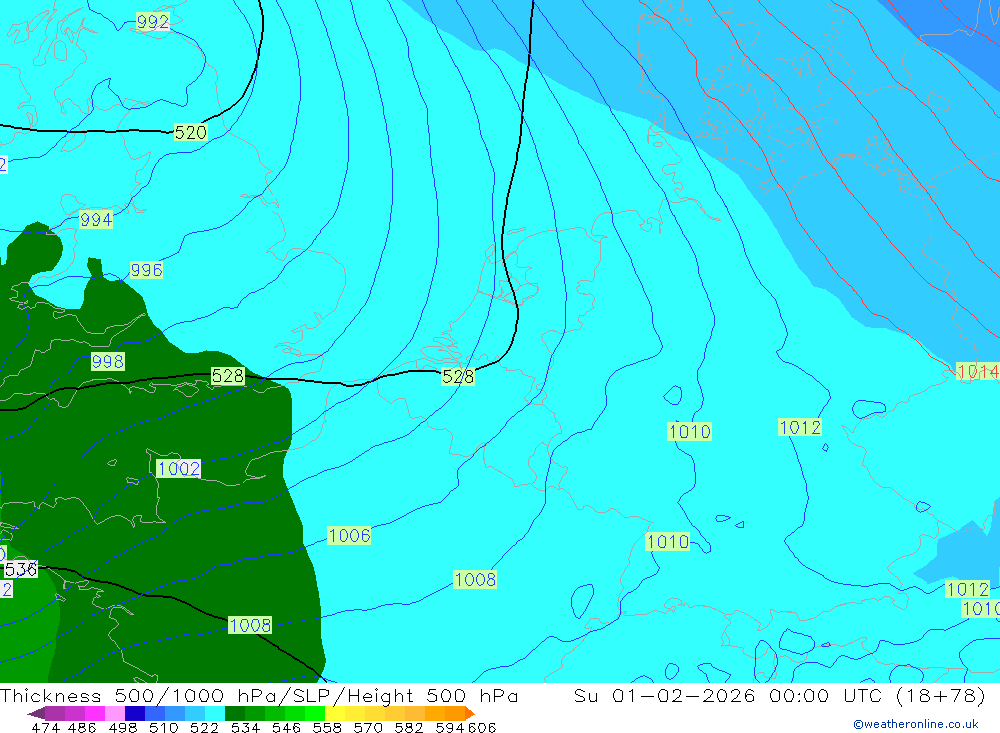The height and width of the screenshot is (733, 1000).
Task: Click the 522 legend value
Action: [x=205, y=727]
